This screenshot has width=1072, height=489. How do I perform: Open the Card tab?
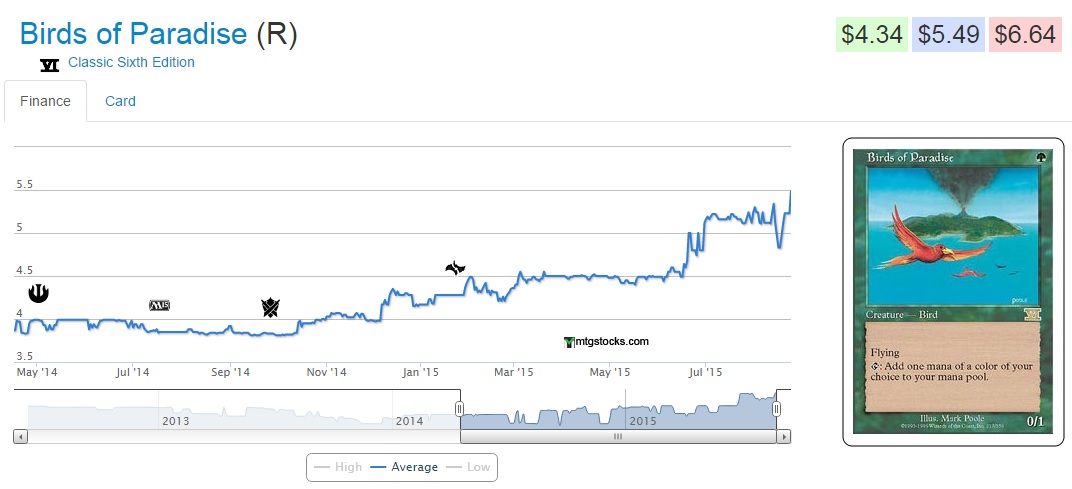click(x=120, y=101)
